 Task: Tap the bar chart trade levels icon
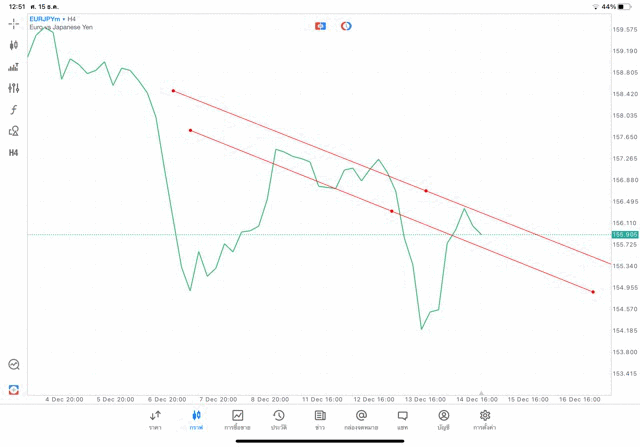click(13, 67)
